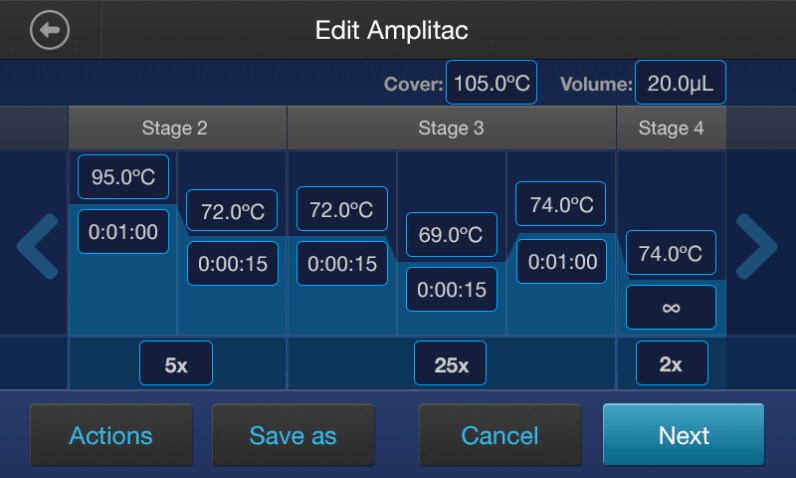Select the Stage 4 header
The height and width of the screenshot is (478, 796).
(x=671, y=128)
